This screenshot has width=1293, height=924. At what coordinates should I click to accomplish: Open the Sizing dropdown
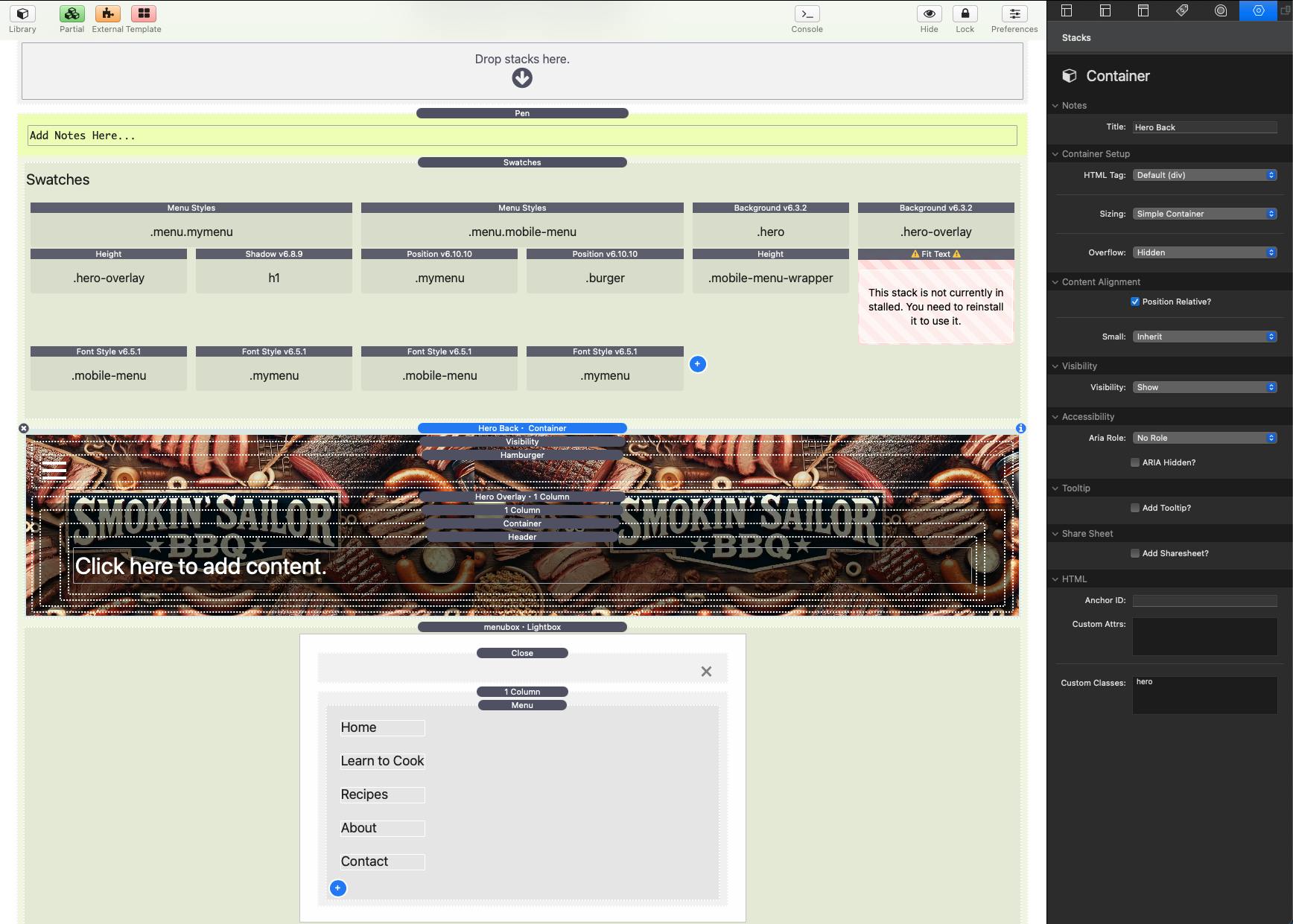click(1205, 214)
